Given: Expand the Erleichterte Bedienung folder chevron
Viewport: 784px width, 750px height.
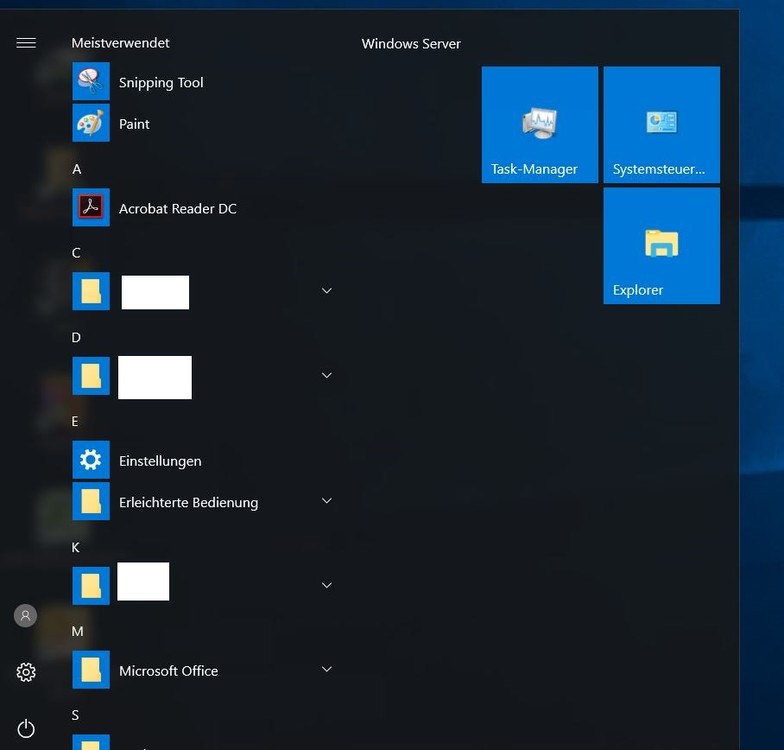Looking at the screenshot, I should [326, 501].
